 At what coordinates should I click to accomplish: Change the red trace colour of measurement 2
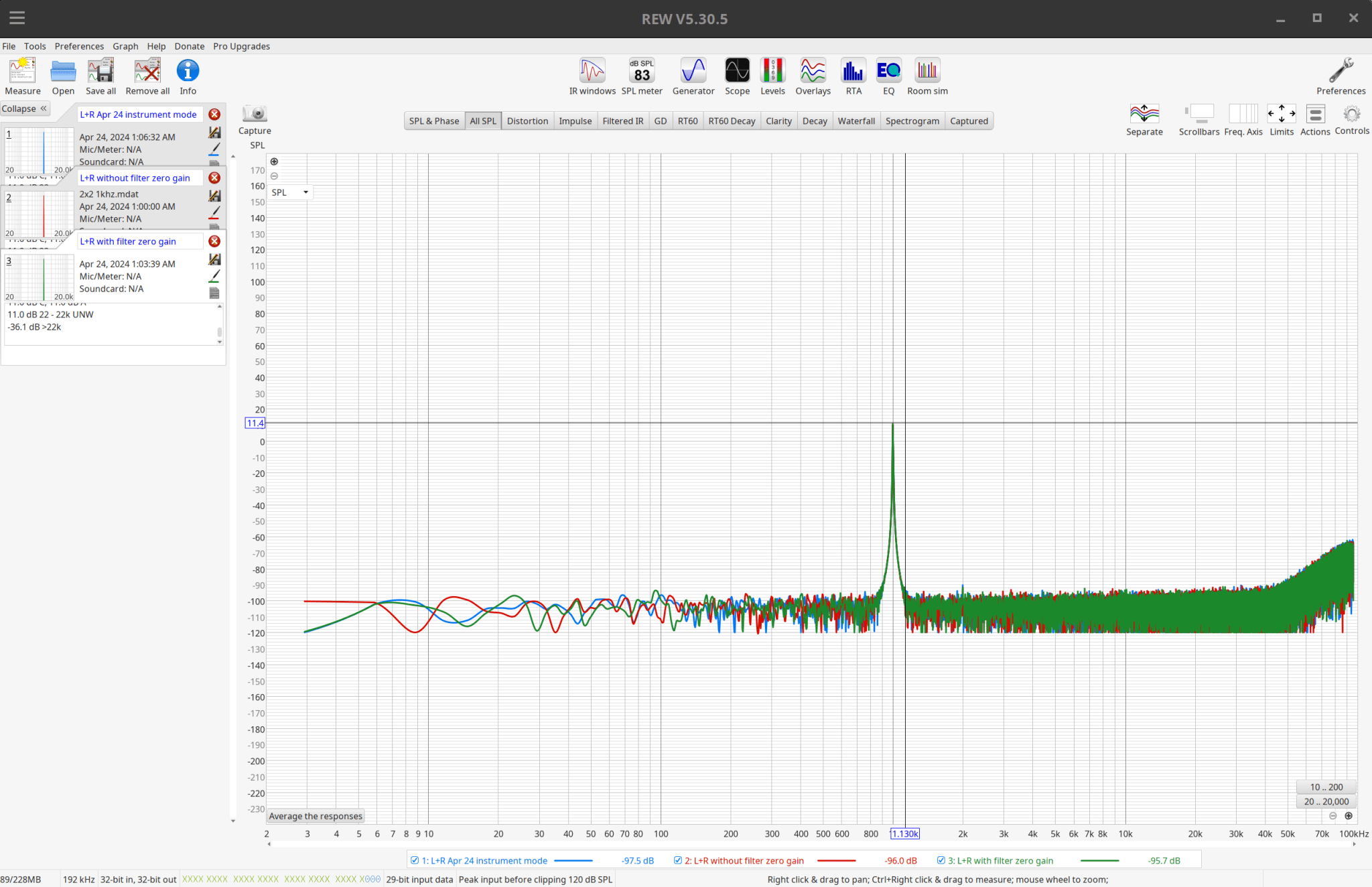214,212
